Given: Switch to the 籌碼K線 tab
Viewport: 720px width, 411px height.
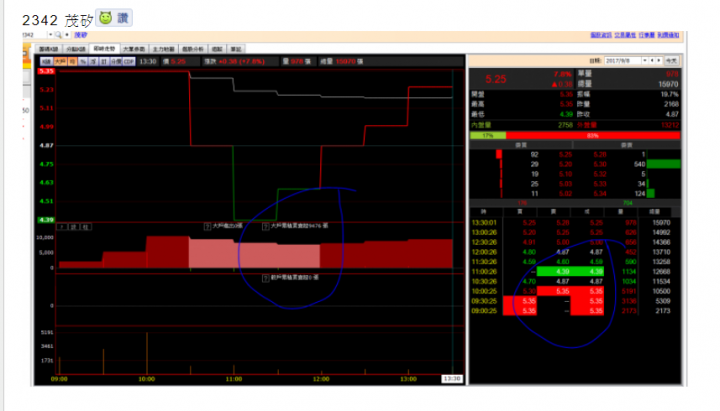Looking at the screenshot, I should pos(49,49).
